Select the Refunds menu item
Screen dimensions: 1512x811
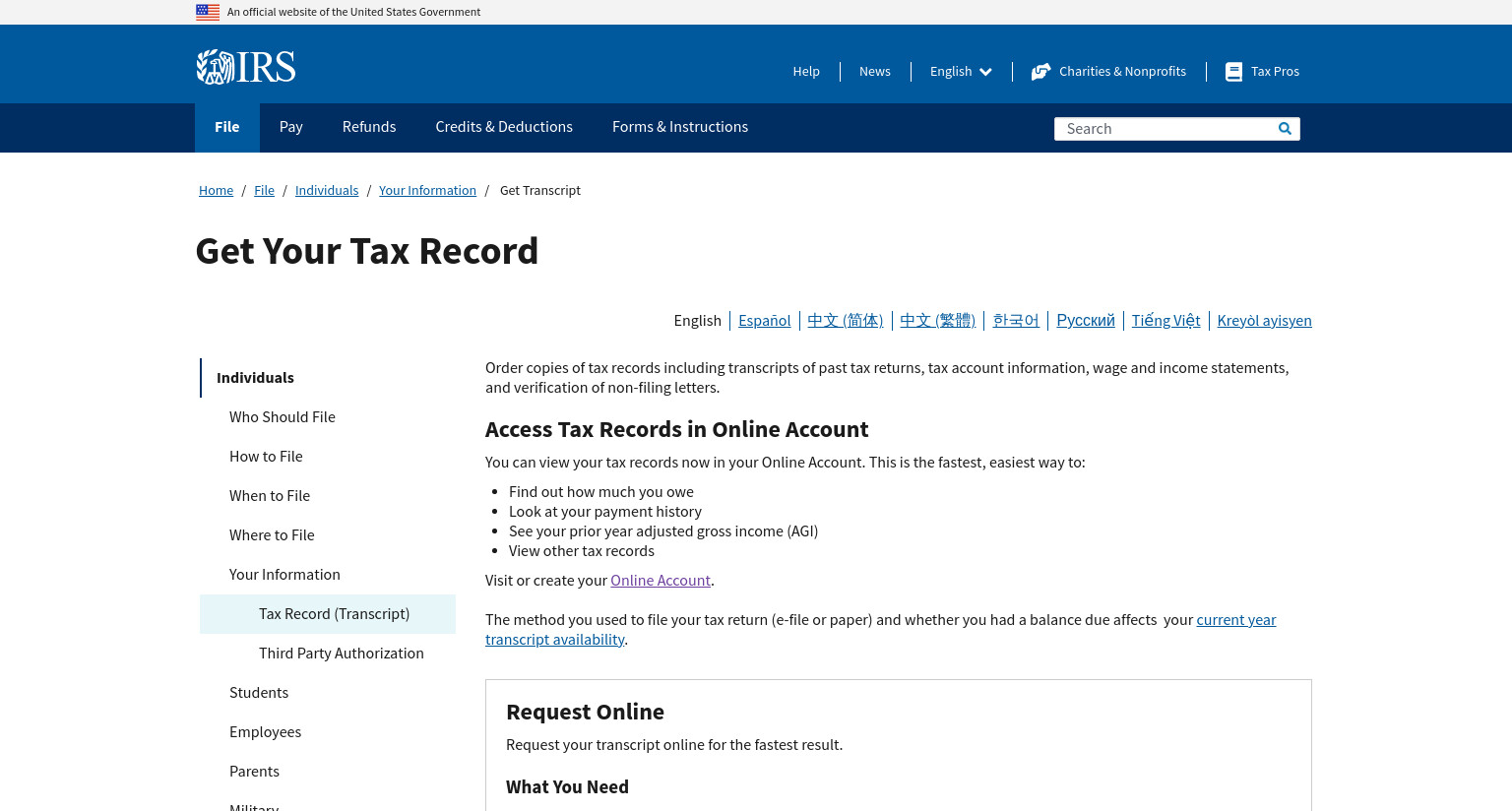click(369, 127)
